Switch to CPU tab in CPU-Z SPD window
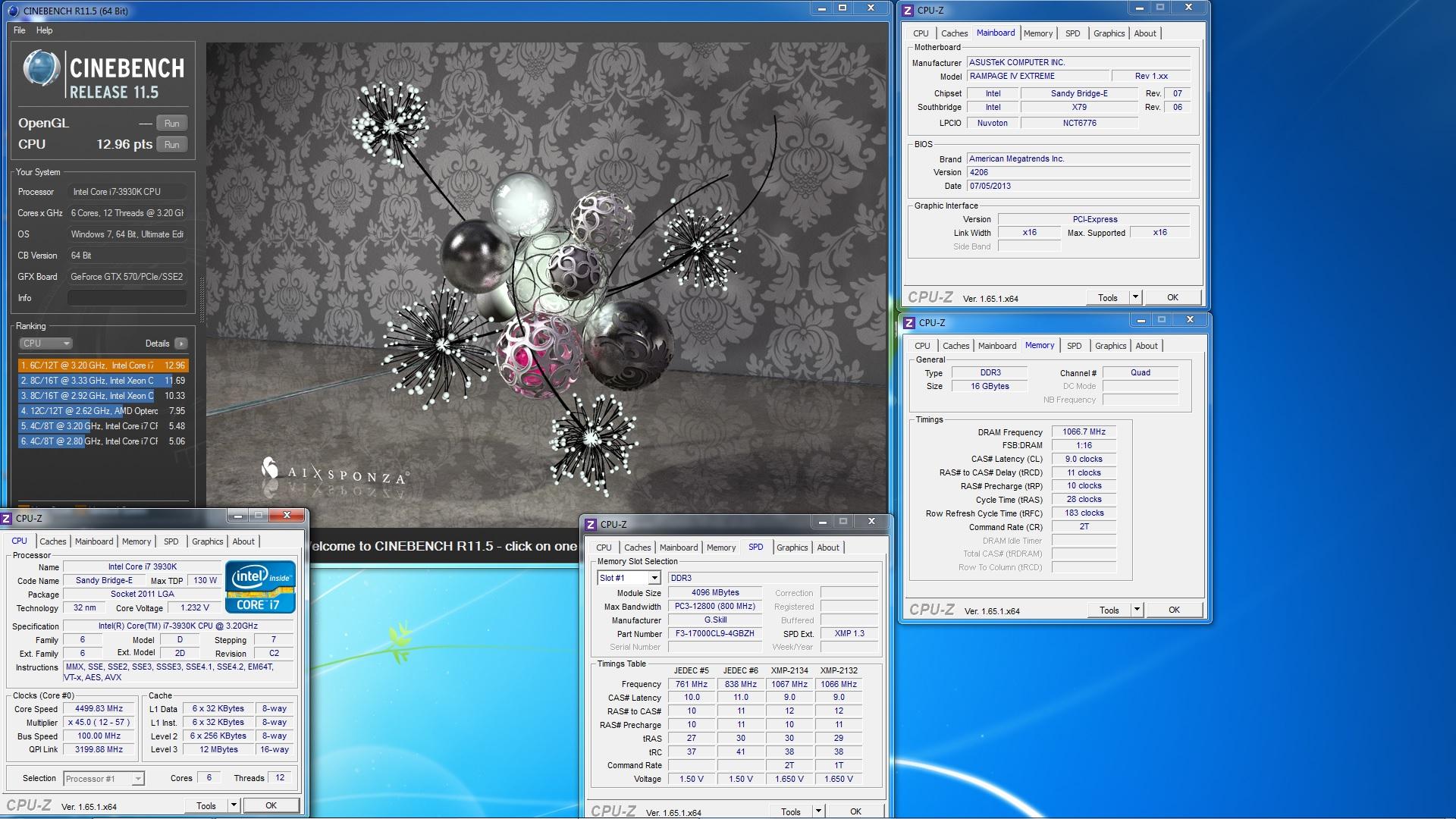The width and height of the screenshot is (1456, 819). click(604, 548)
